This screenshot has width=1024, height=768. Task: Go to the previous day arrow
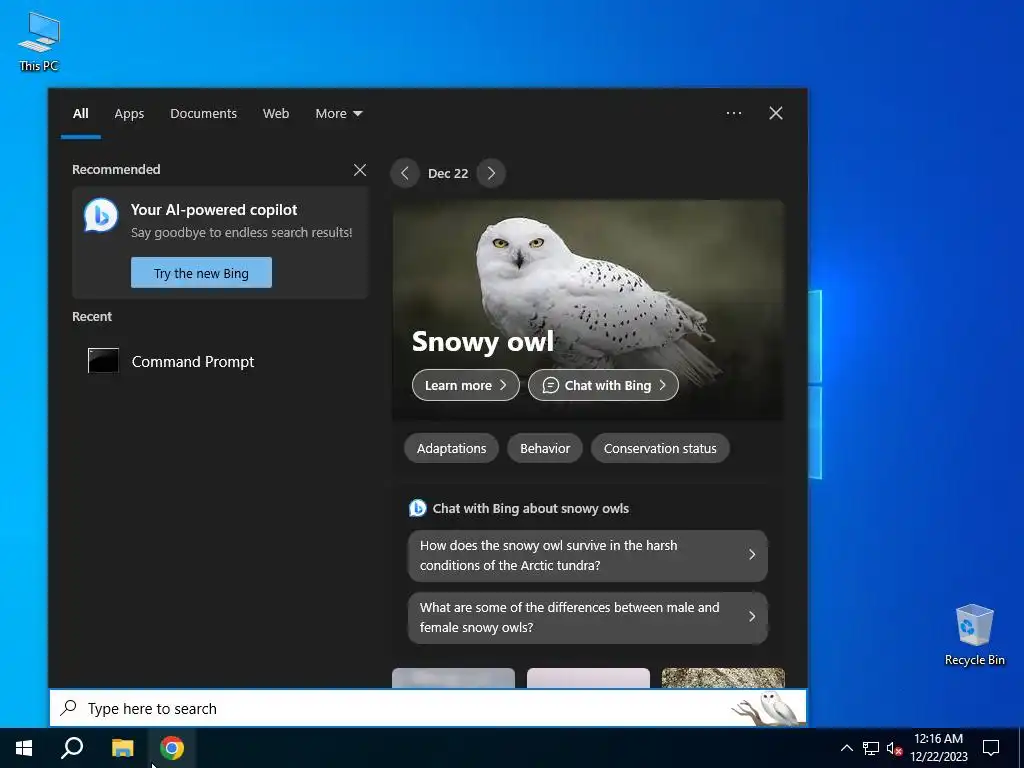coord(405,173)
